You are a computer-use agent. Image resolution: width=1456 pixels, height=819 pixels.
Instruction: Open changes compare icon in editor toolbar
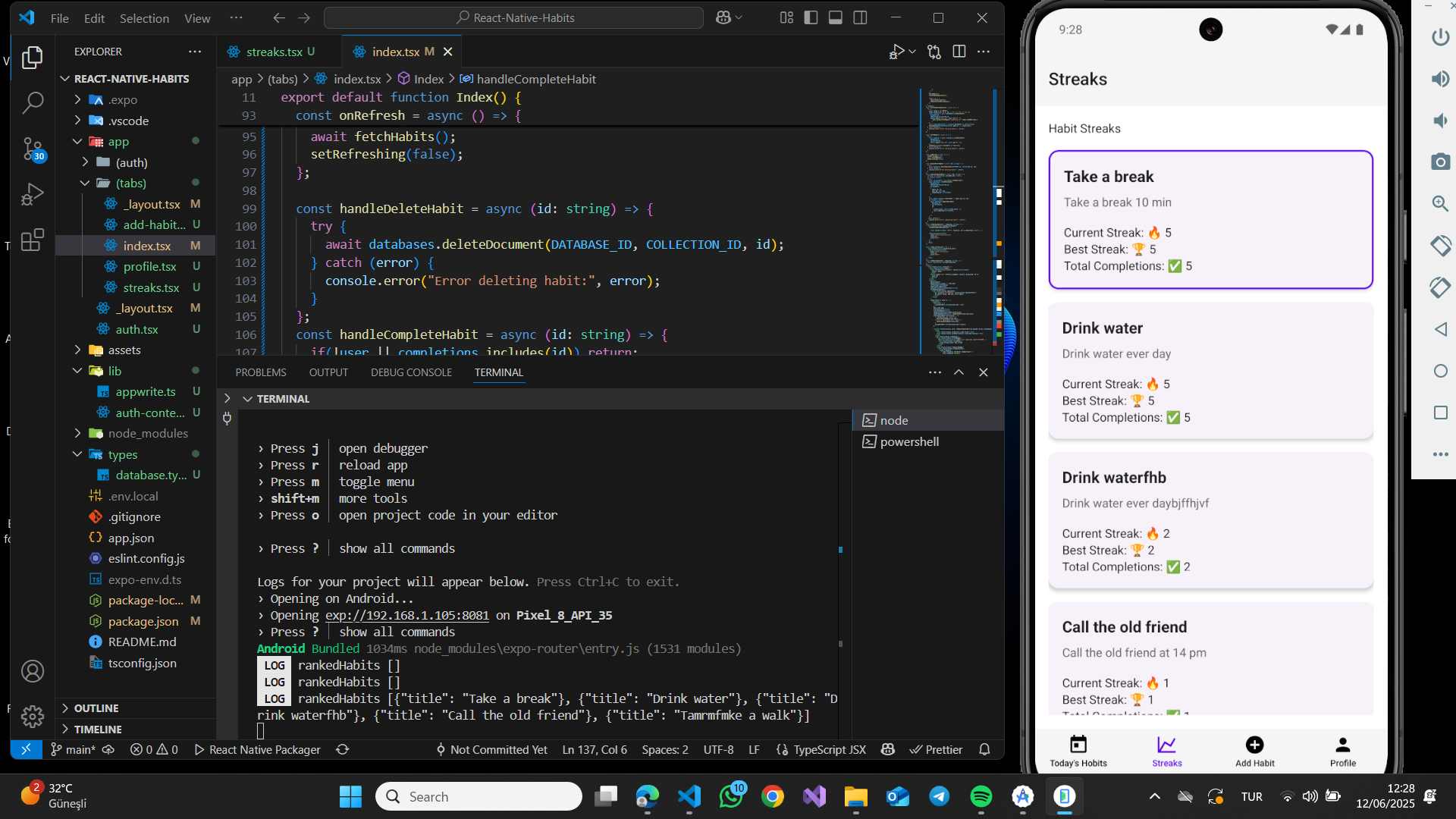[x=934, y=52]
